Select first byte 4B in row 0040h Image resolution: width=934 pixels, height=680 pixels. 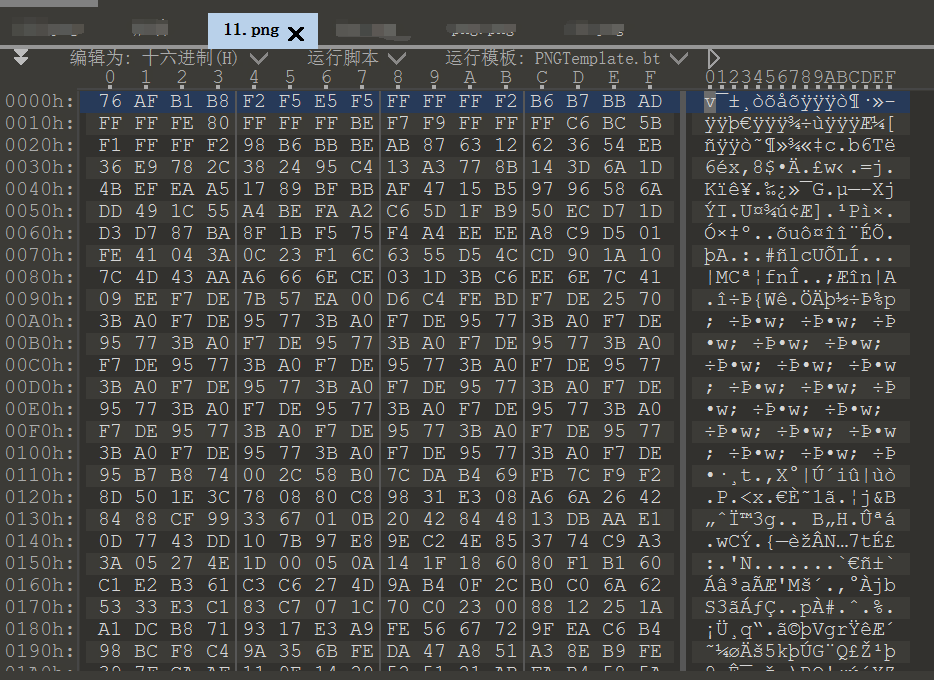tap(111, 190)
